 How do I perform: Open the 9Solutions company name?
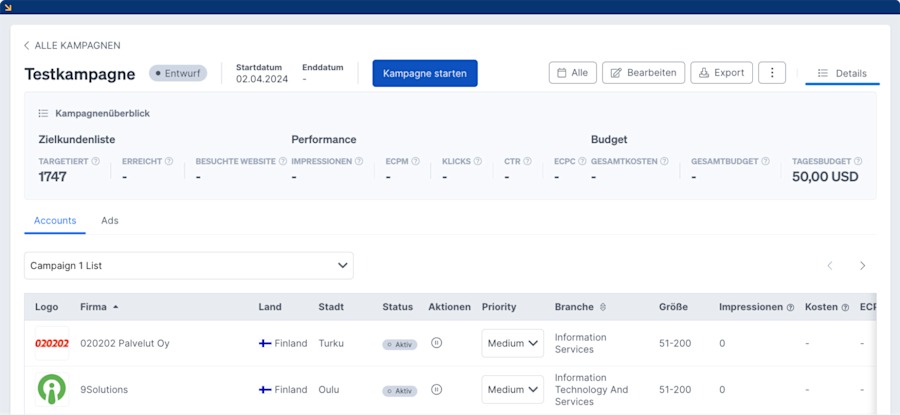(104, 390)
